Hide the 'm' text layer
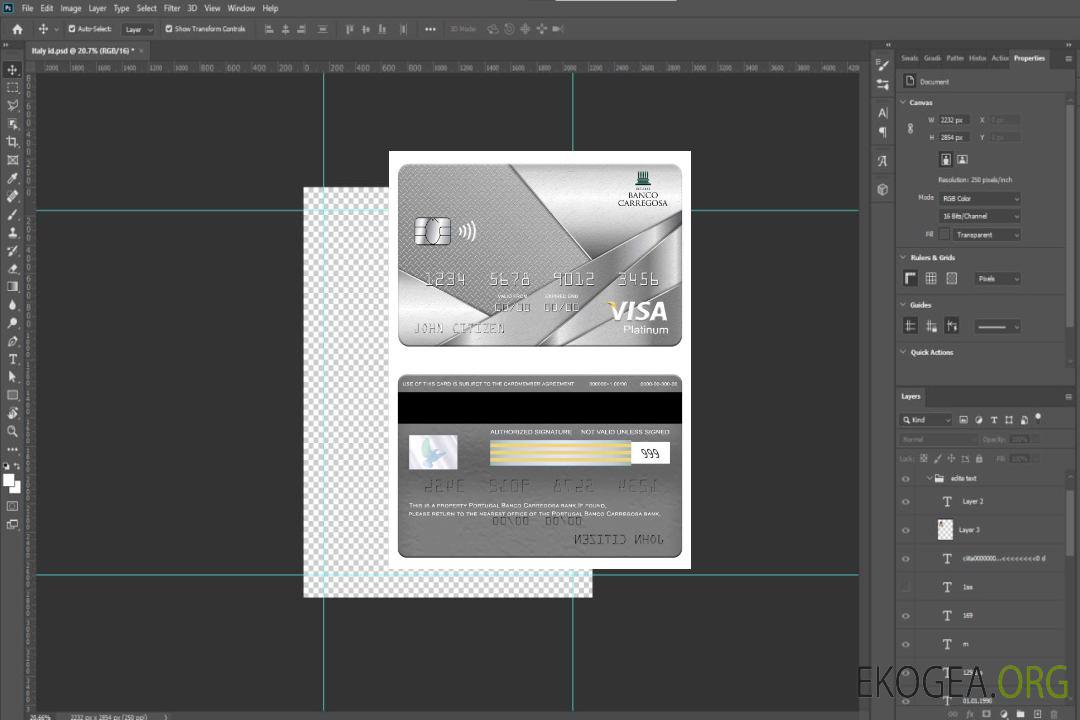The height and width of the screenshot is (720, 1080). pyautogui.click(x=906, y=644)
